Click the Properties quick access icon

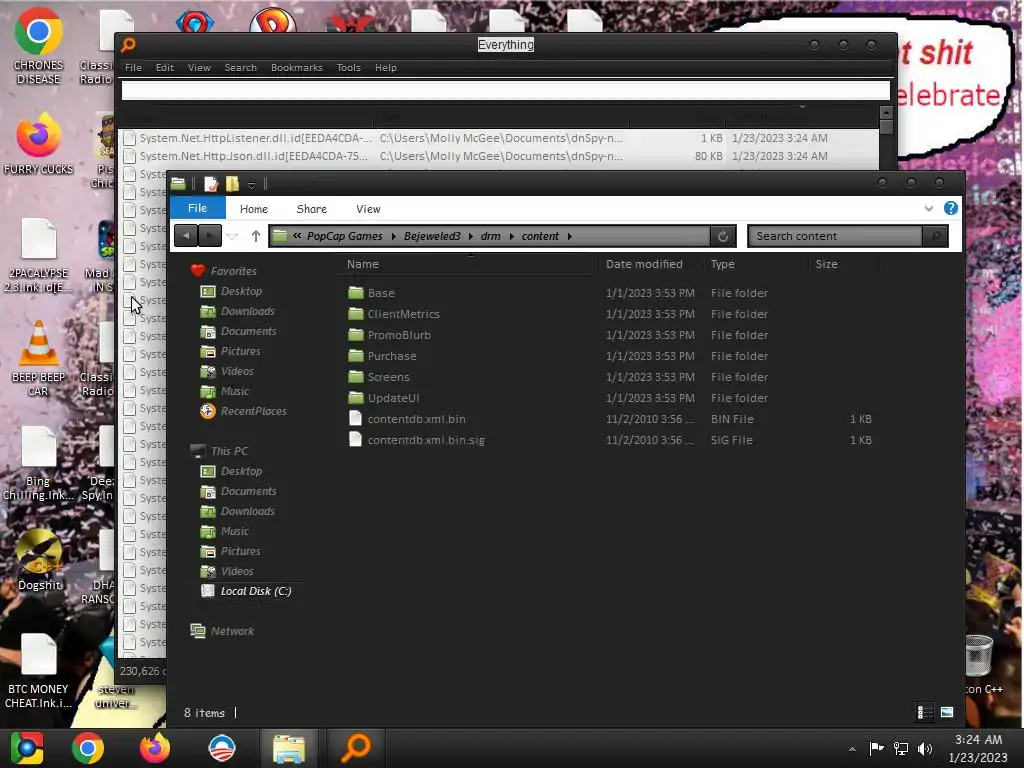pyautogui.click(x=210, y=184)
